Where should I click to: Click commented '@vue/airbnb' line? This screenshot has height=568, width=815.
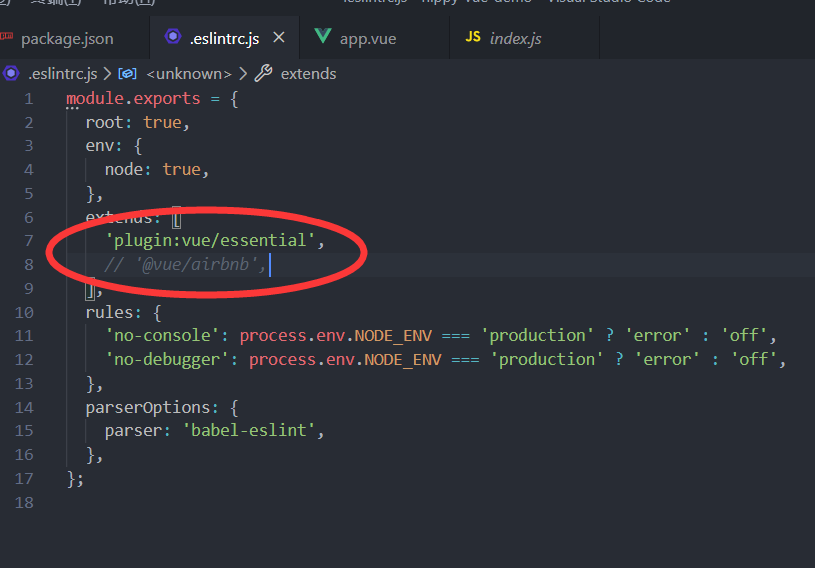[x=185, y=265]
